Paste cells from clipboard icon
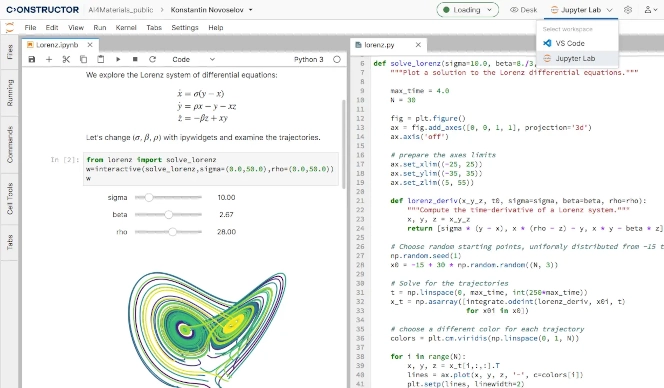 coord(100,59)
